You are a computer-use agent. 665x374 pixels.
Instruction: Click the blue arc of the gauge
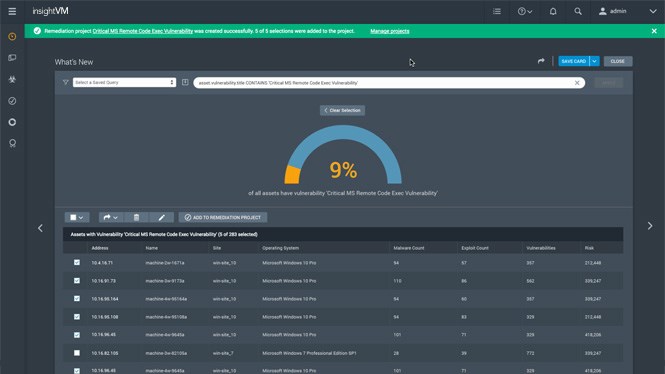343,131
